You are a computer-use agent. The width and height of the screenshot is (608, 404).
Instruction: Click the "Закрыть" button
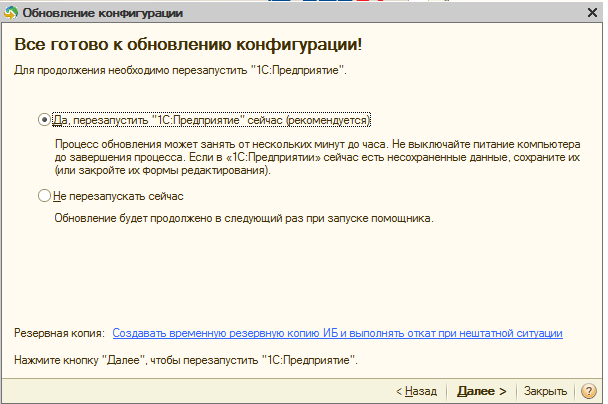click(546, 391)
